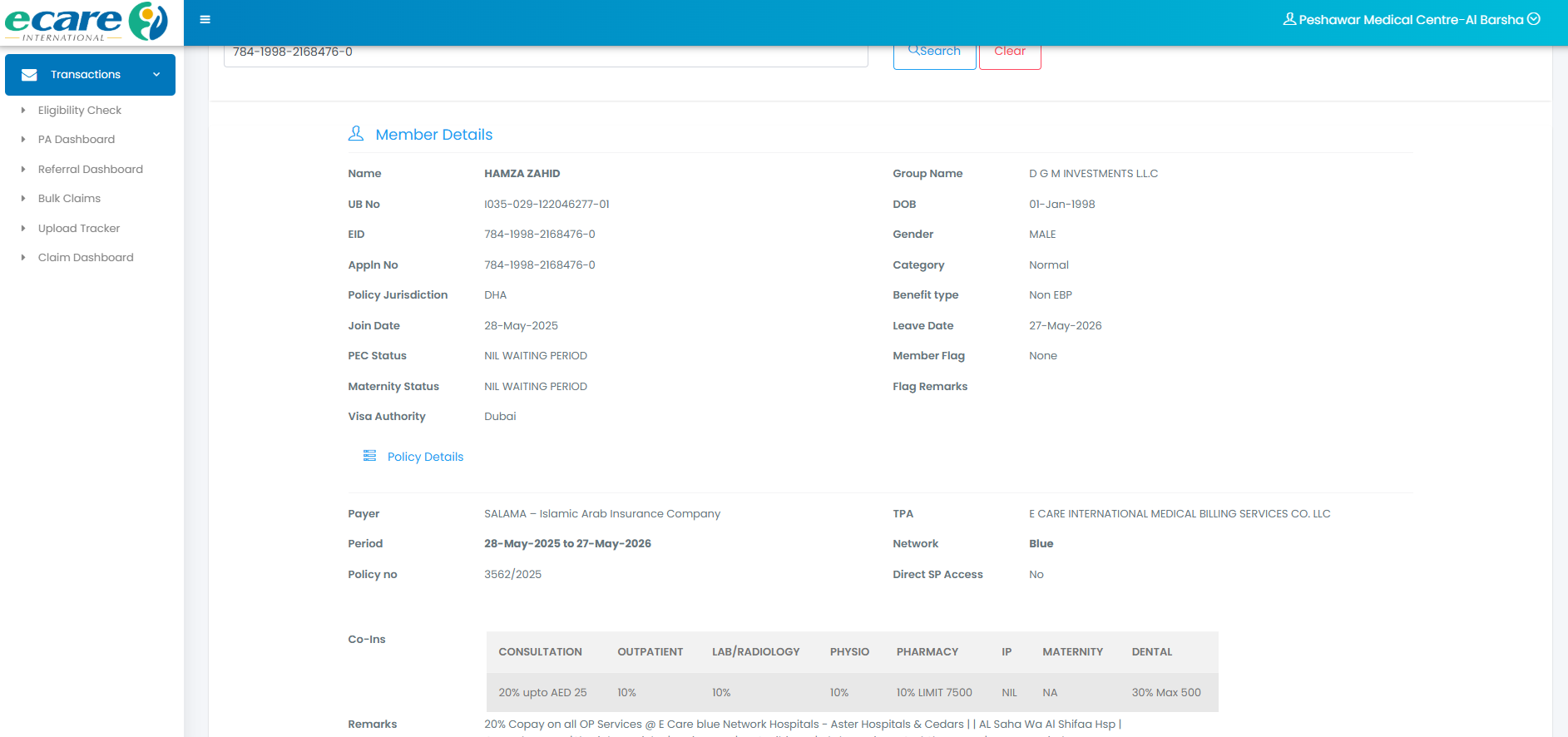This screenshot has width=1568, height=737.
Task: Navigate to Claim Dashboard
Action: pyautogui.click(x=86, y=258)
